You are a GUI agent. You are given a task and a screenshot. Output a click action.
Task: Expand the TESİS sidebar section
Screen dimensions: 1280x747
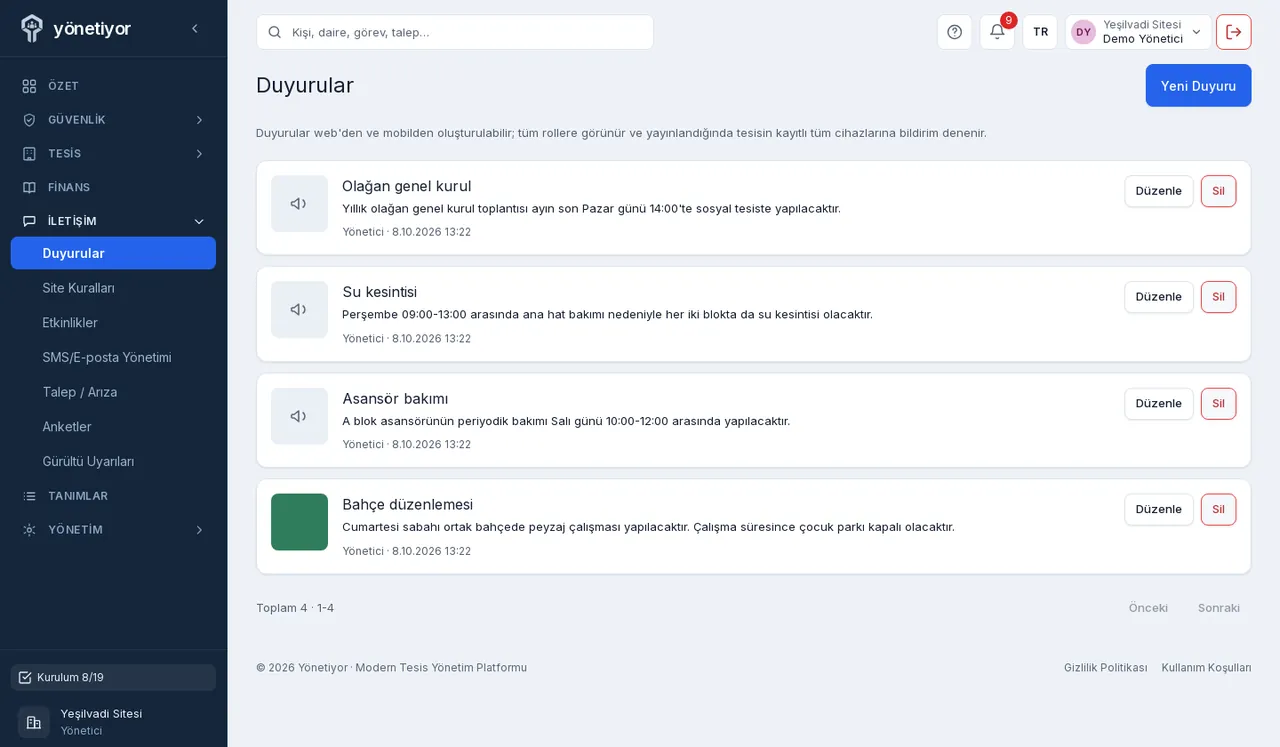(x=113, y=154)
